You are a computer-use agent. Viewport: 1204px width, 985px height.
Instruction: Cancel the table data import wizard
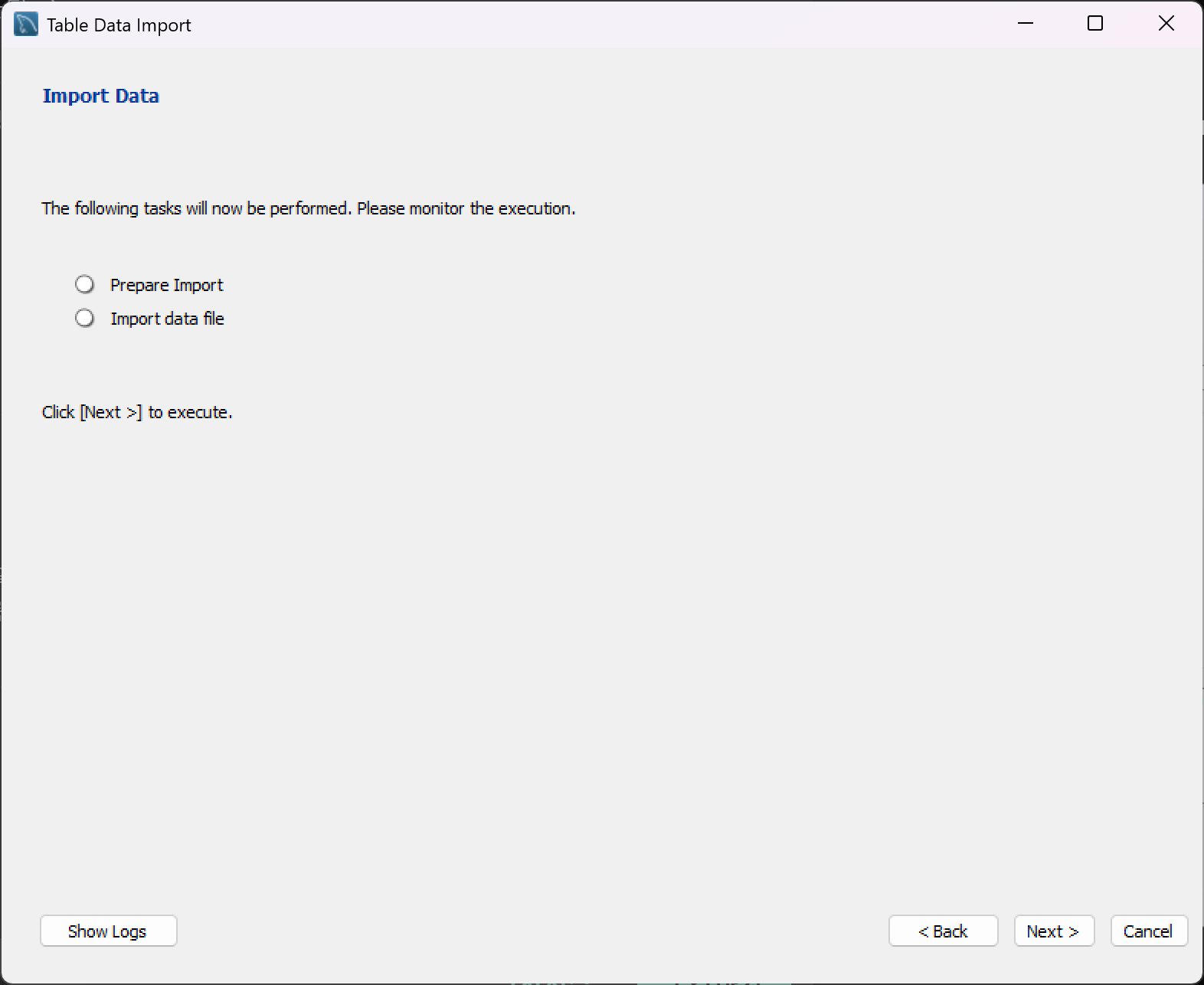1148,931
